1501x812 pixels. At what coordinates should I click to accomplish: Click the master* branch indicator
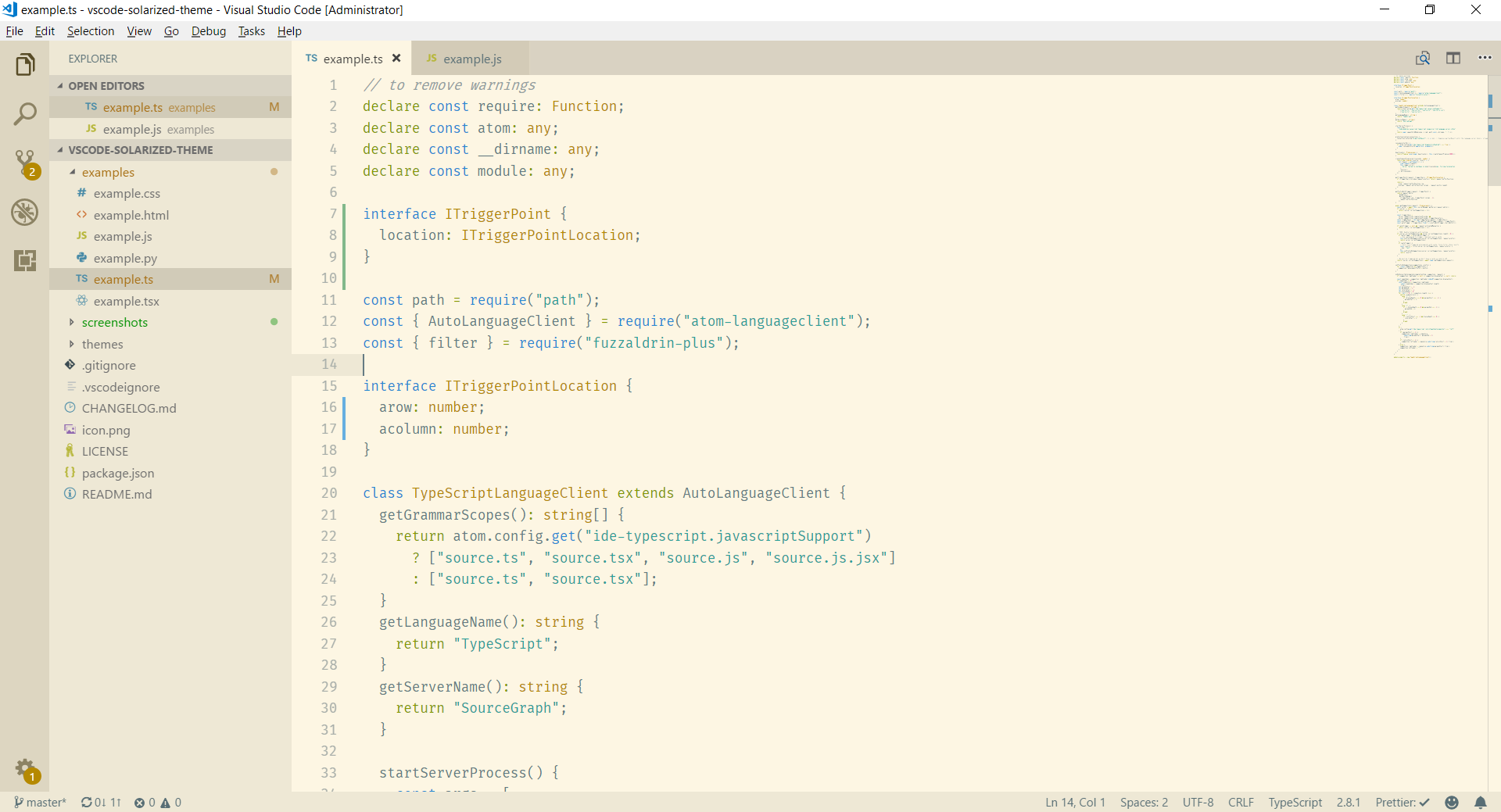point(41,802)
